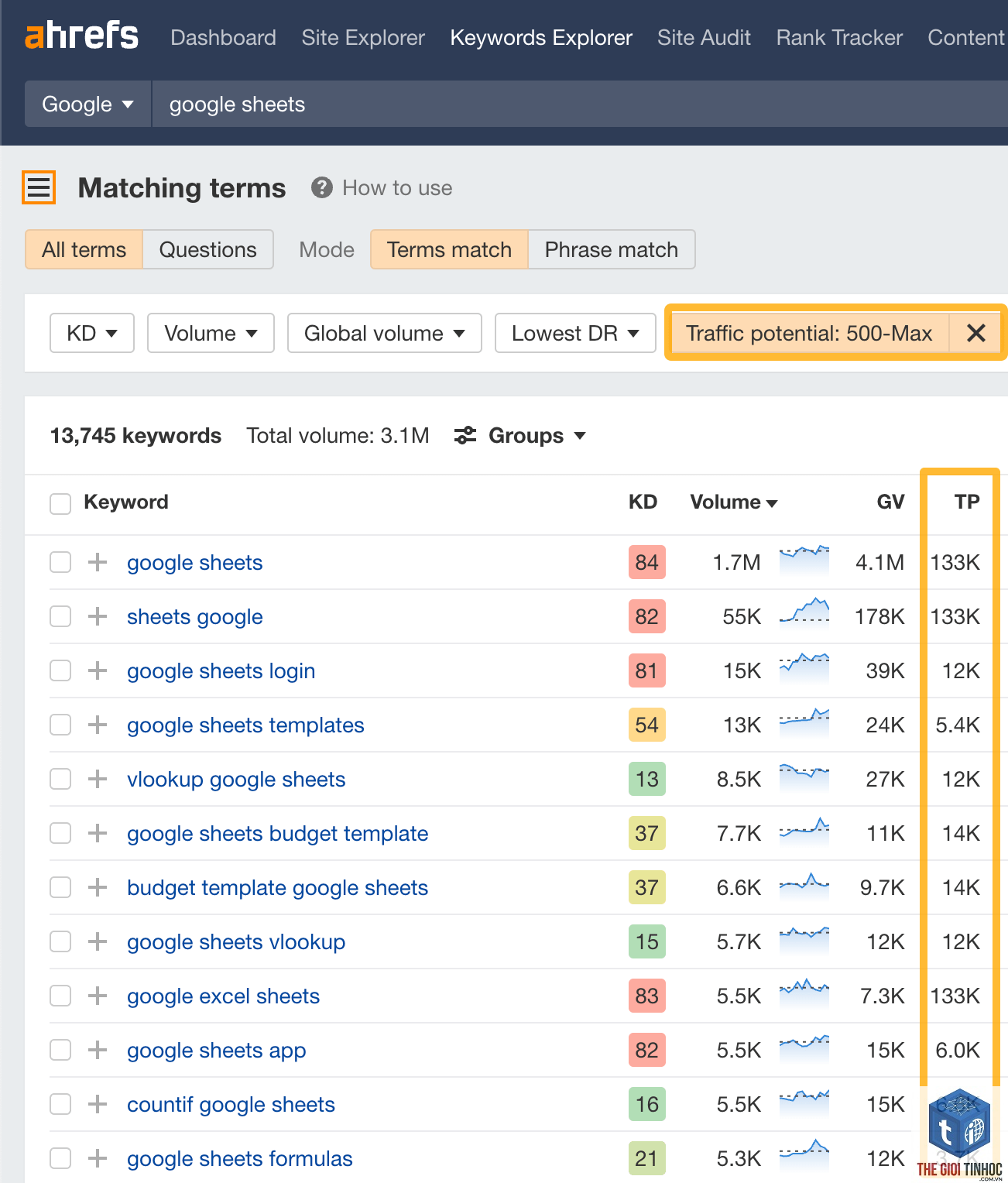Open the Global volume filter dropdown
1008x1183 pixels.
click(x=385, y=333)
